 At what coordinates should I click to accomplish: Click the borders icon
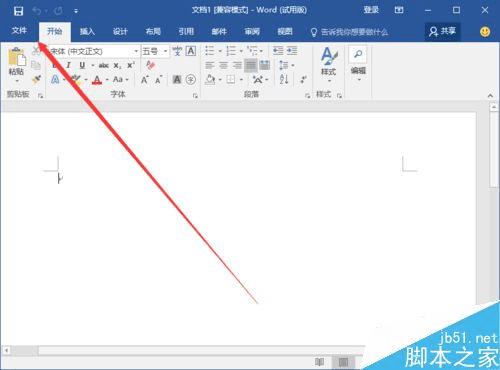click(x=231, y=80)
